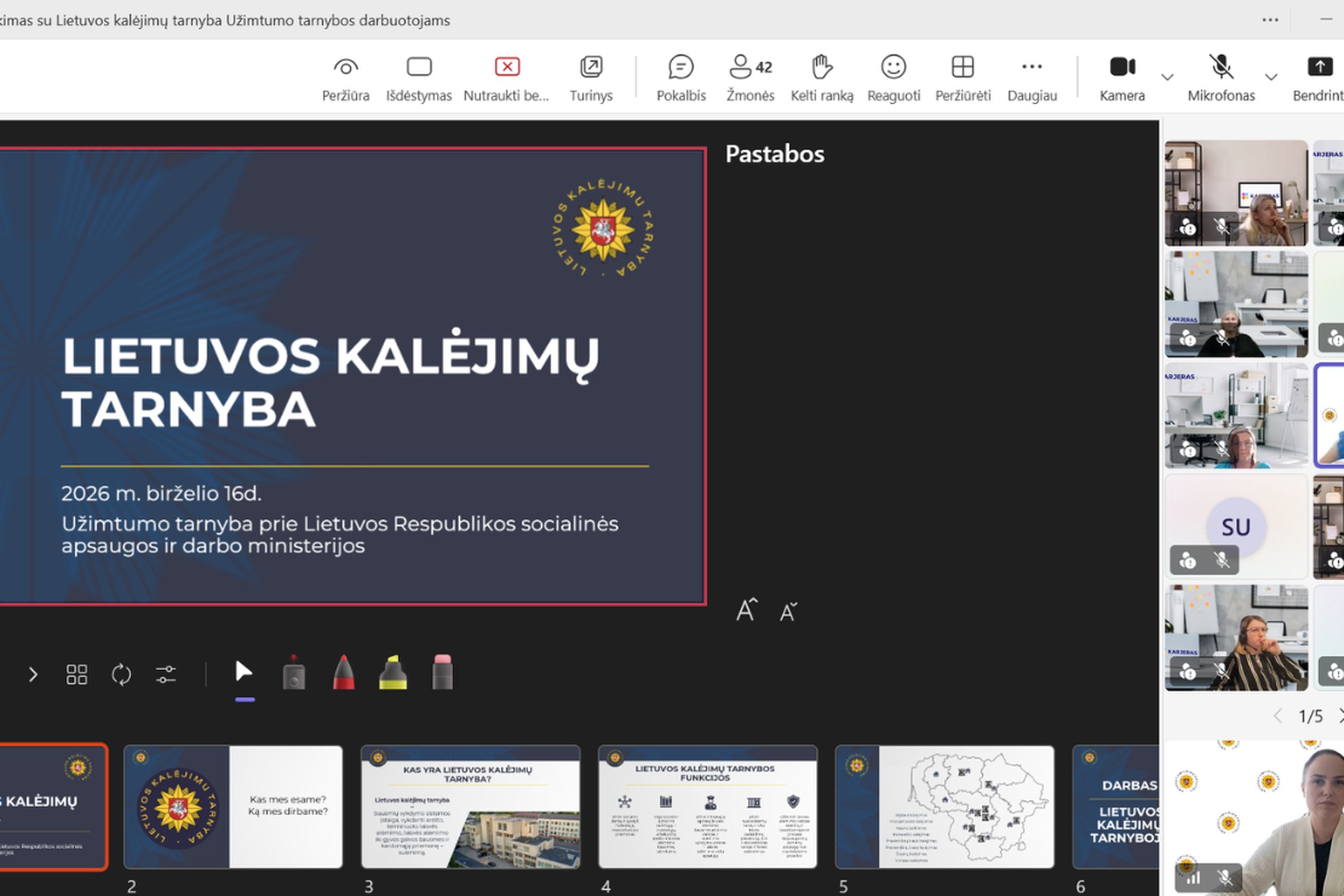This screenshot has width=1344, height=896.
Task: Open Turinys pop-out content
Action: tap(591, 78)
